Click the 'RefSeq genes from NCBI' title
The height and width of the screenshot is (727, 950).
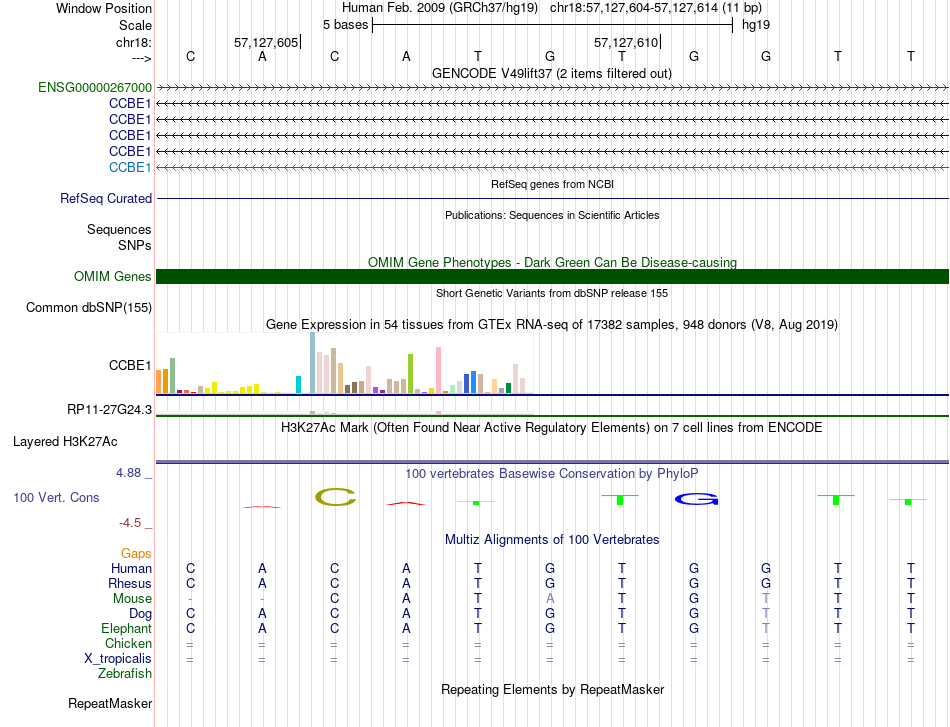(553, 184)
